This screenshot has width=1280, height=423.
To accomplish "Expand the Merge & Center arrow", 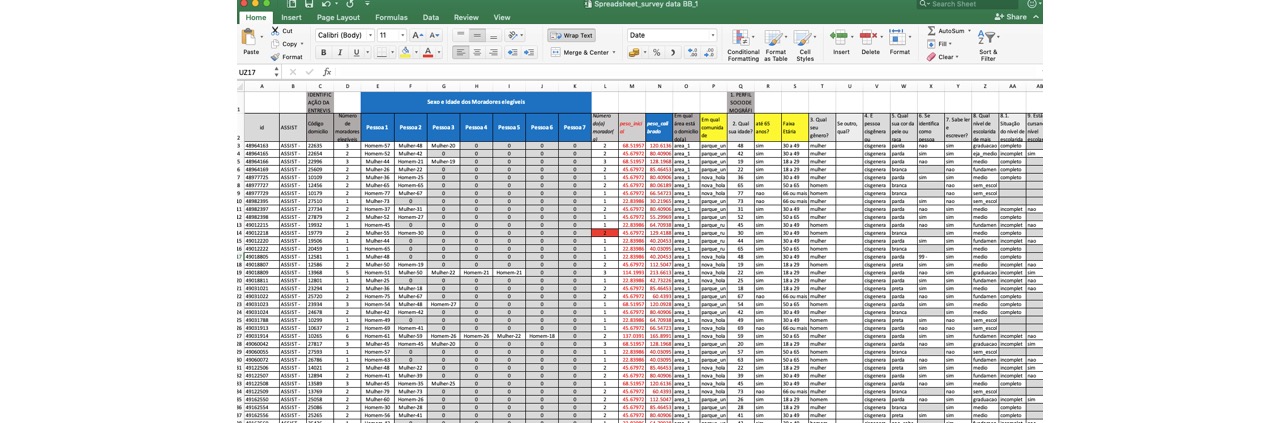I will click(x=613, y=53).
